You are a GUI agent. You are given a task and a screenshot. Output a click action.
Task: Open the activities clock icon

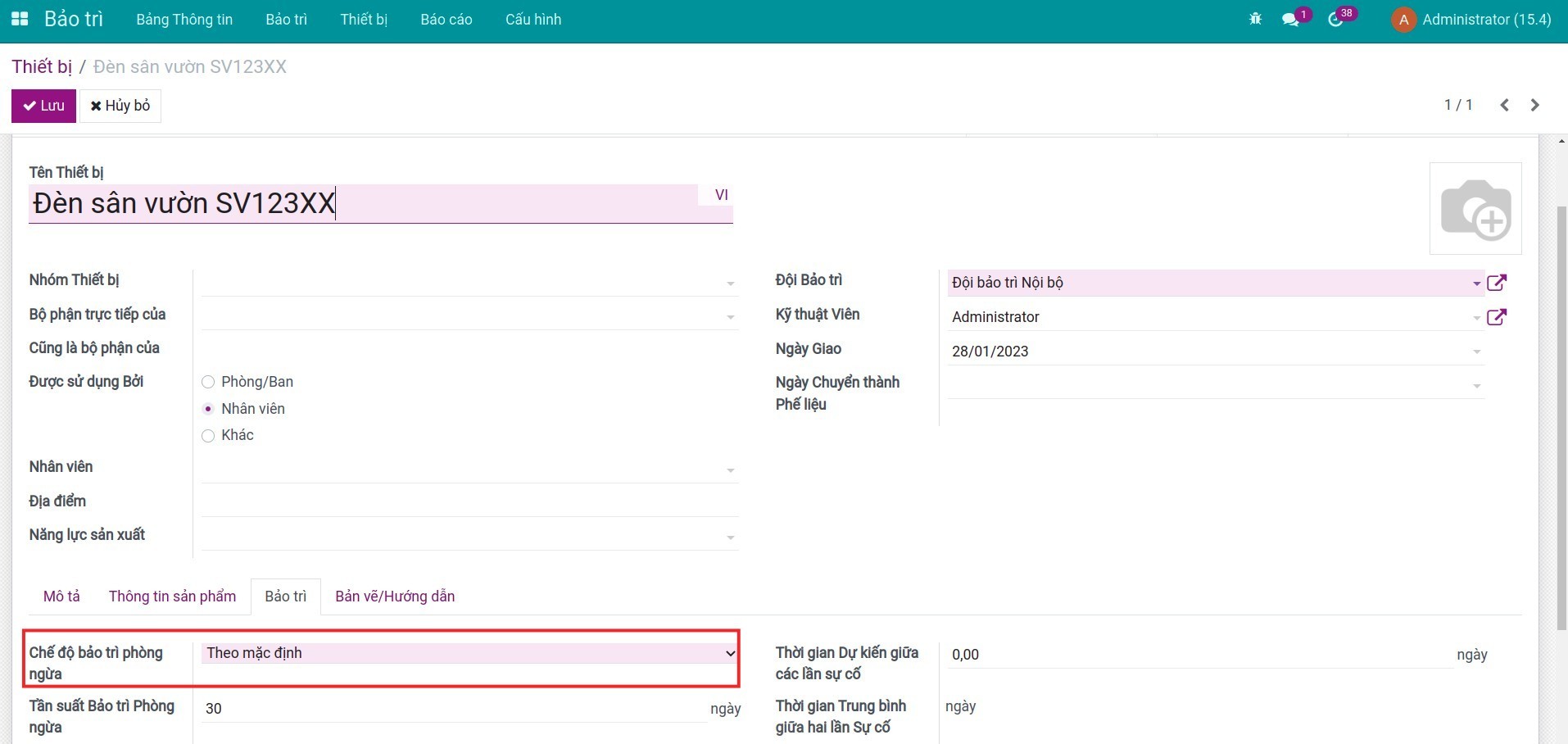coord(1335,20)
